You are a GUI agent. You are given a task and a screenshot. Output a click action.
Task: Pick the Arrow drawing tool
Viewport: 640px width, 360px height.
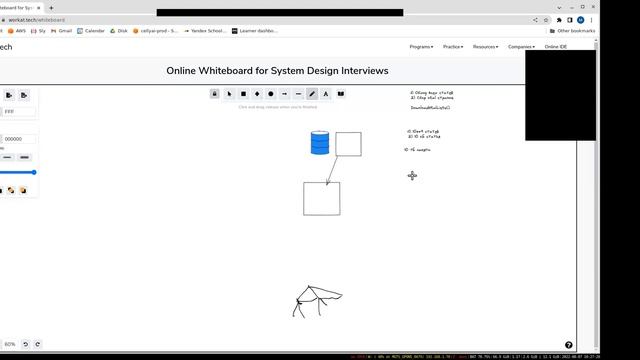(x=284, y=94)
